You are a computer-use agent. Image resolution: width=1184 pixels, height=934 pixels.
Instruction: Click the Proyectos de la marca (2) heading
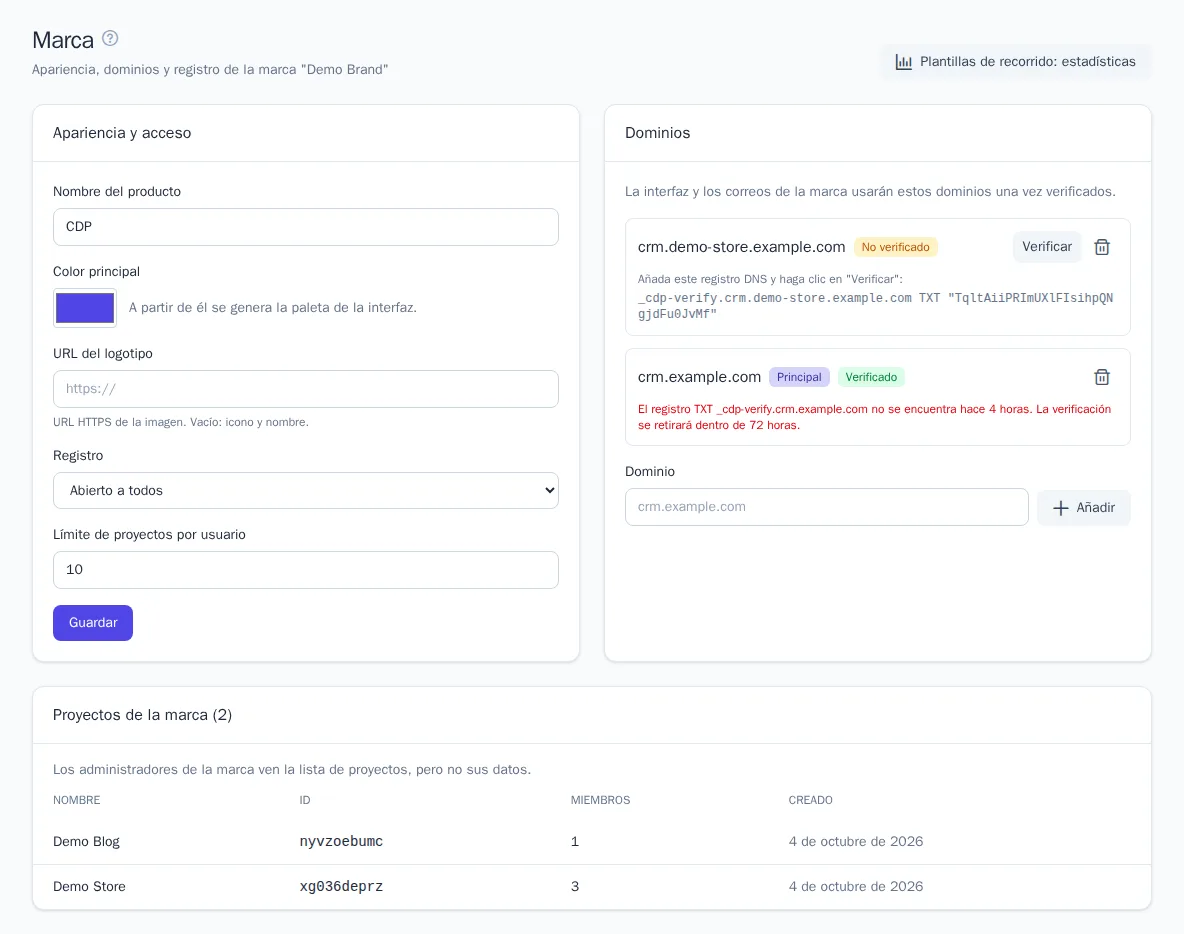click(x=142, y=715)
